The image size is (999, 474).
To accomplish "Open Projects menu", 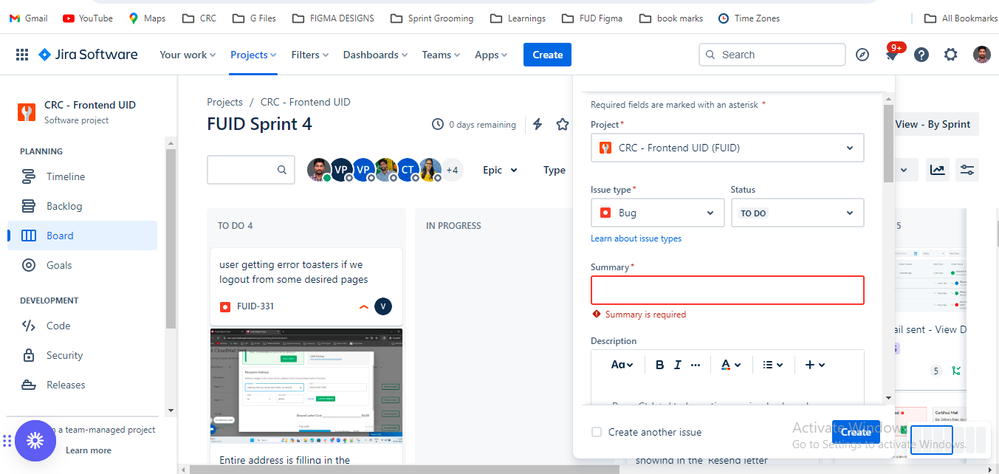I will [x=253, y=55].
